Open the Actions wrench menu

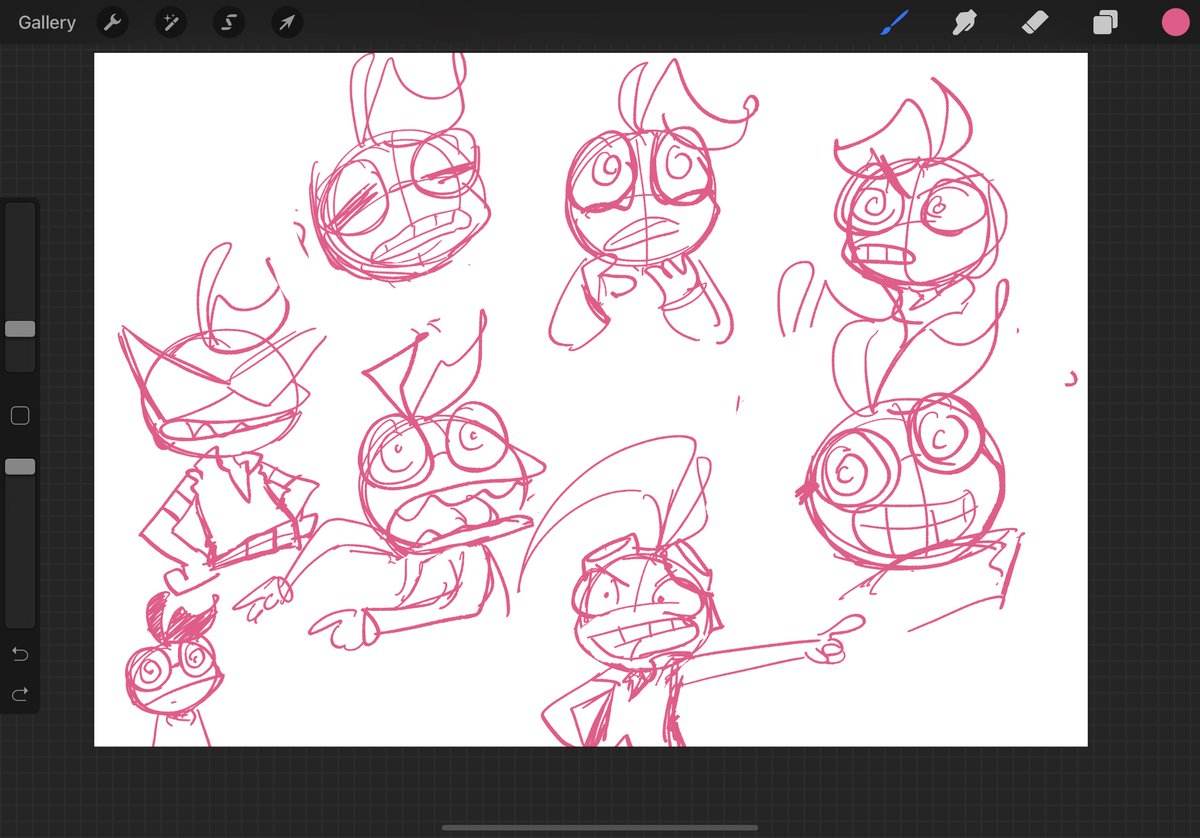pyautogui.click(x=112, y=23)
